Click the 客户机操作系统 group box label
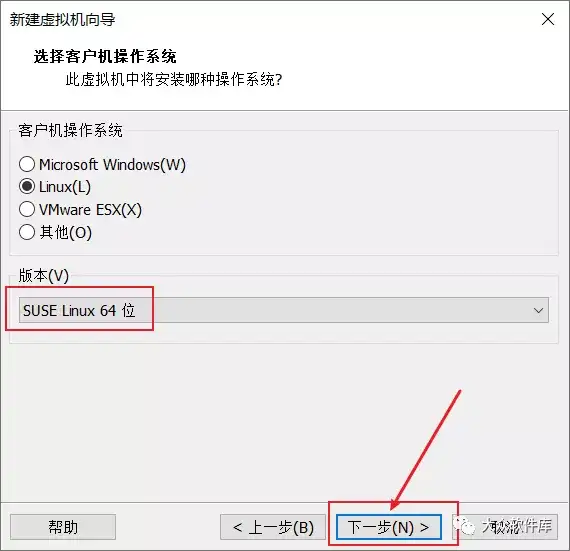 (x=71, y=130)
